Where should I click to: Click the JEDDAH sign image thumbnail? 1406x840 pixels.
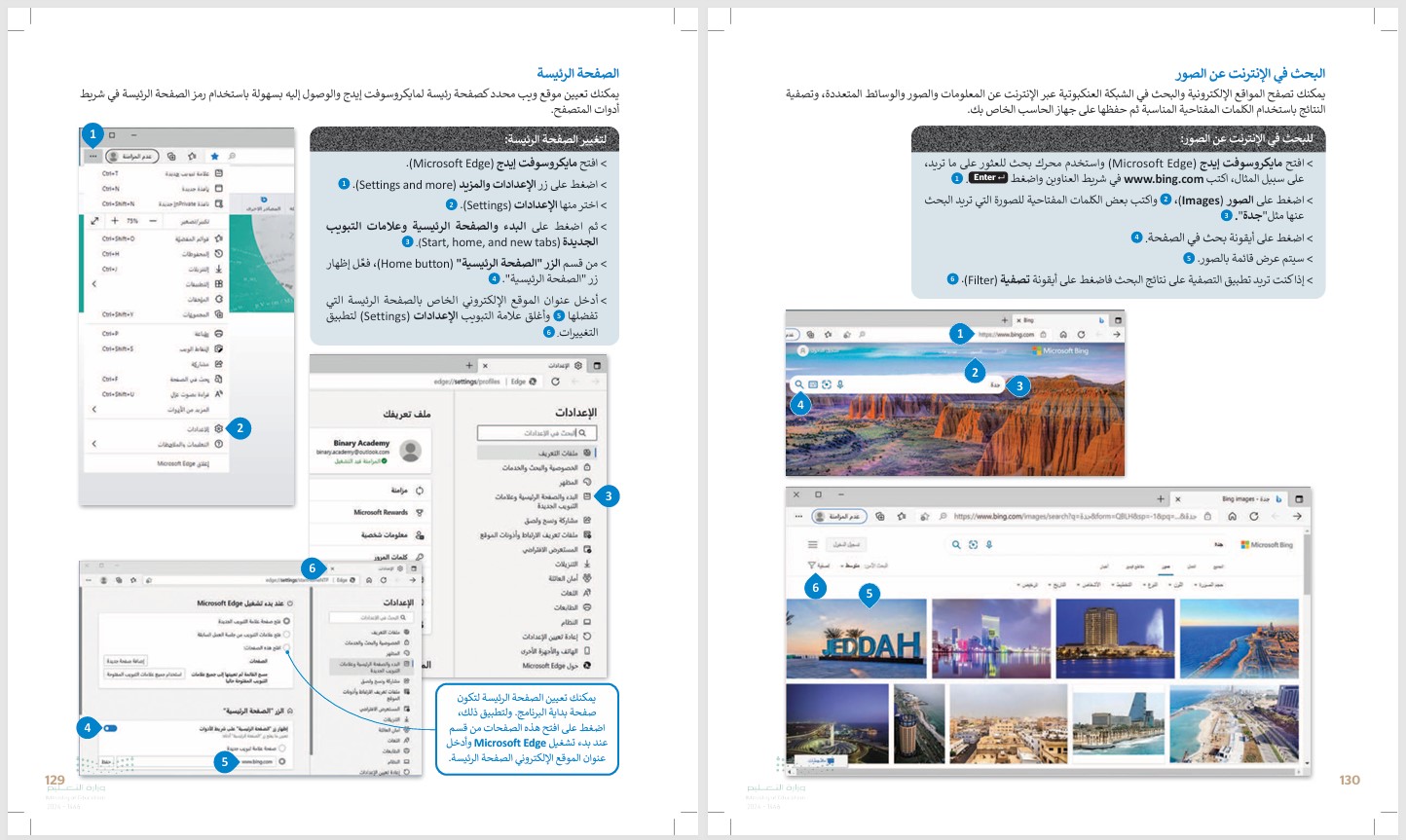(857, 638)
